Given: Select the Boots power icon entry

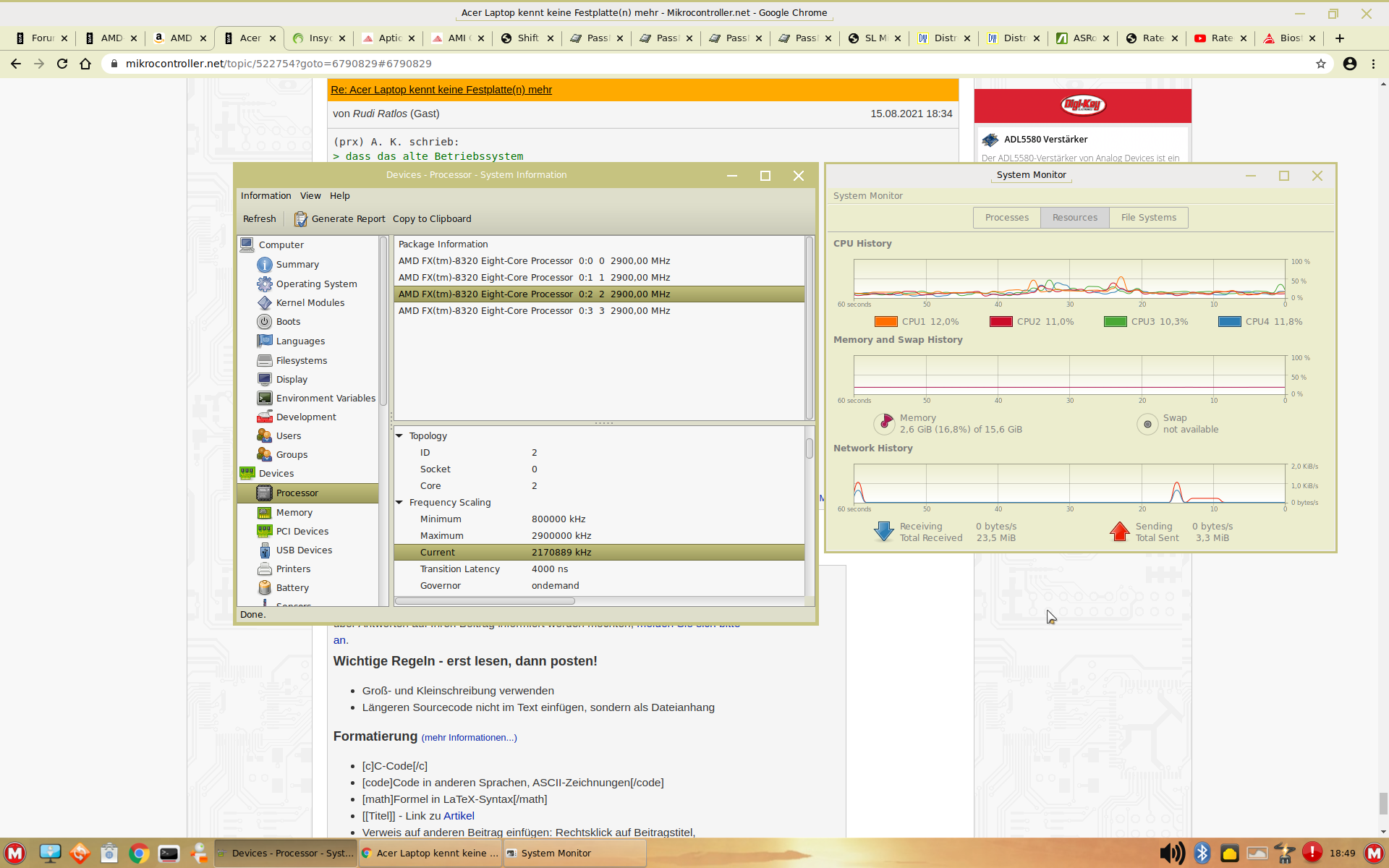Looking at the screenshot, I should point(265,322).
